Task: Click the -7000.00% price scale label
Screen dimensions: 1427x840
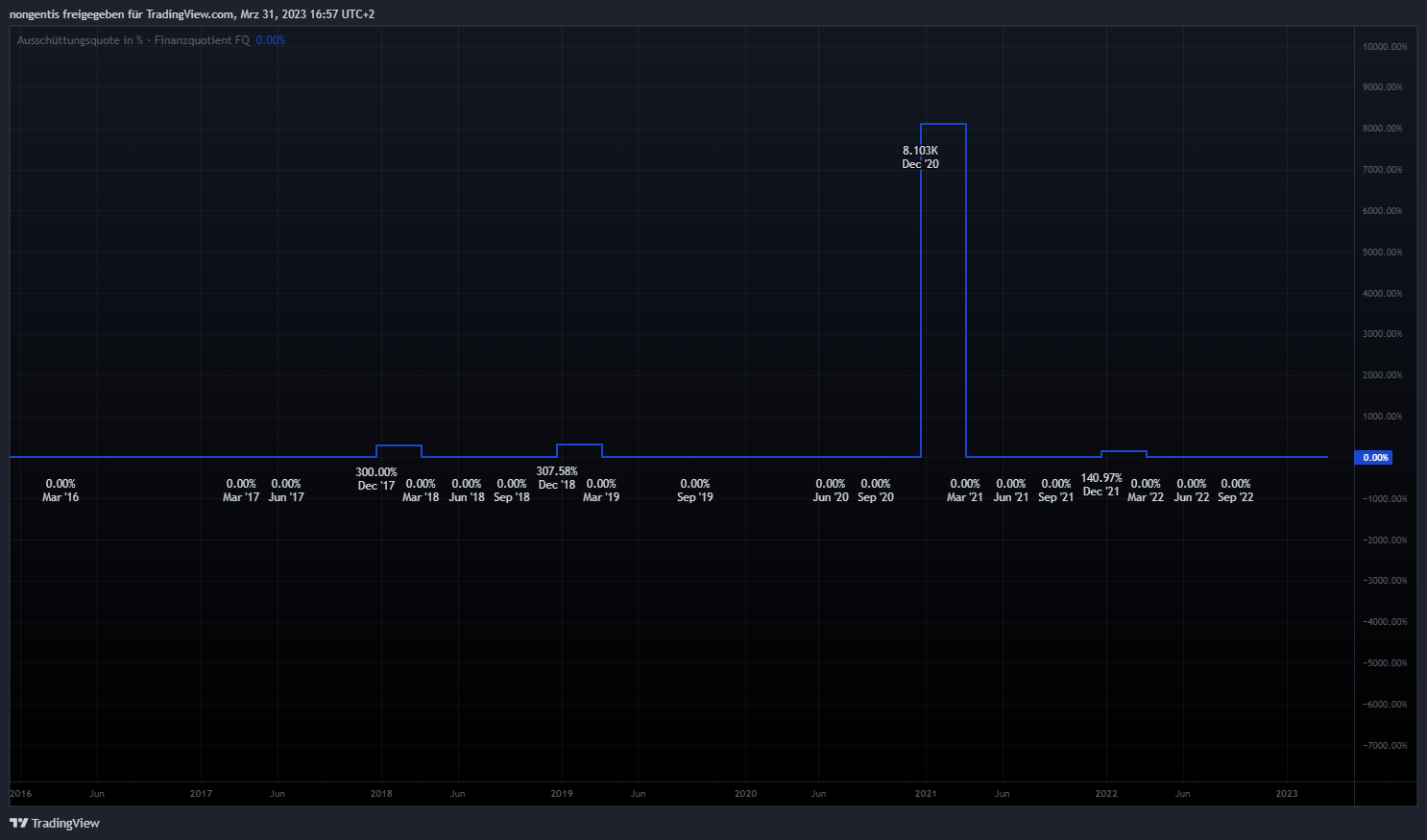Action: [1384, 746]
